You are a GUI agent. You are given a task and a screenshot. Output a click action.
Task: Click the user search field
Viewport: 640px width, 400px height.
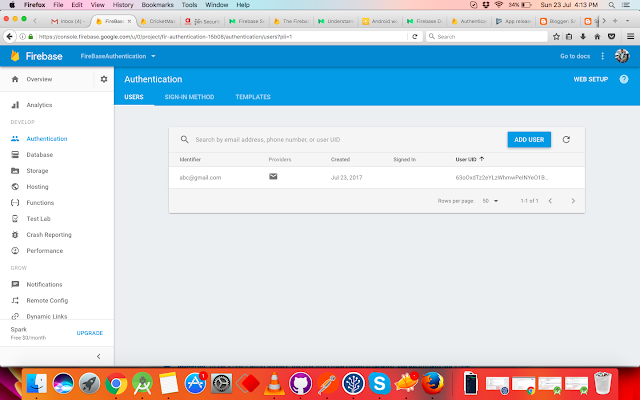347,140
